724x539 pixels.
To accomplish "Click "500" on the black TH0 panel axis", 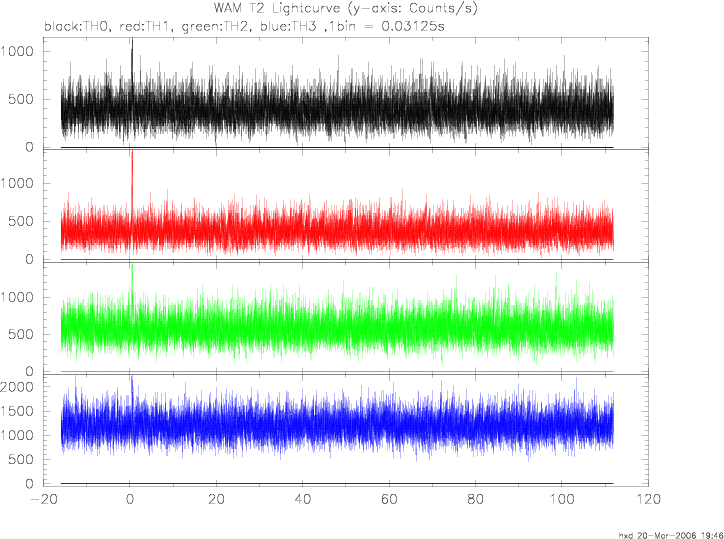I will (x=22, y=99).
